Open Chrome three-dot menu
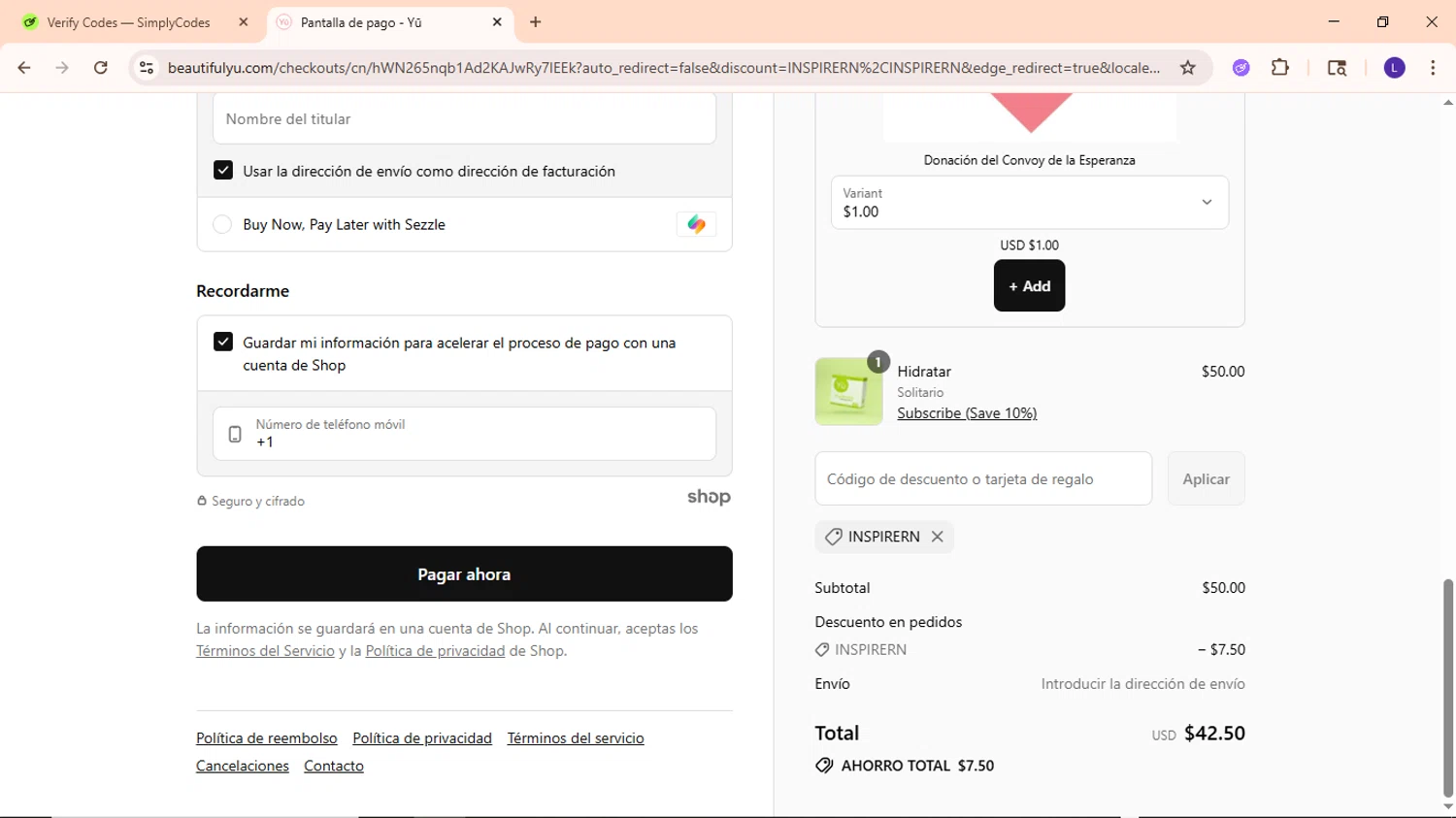 [1433, 68]
